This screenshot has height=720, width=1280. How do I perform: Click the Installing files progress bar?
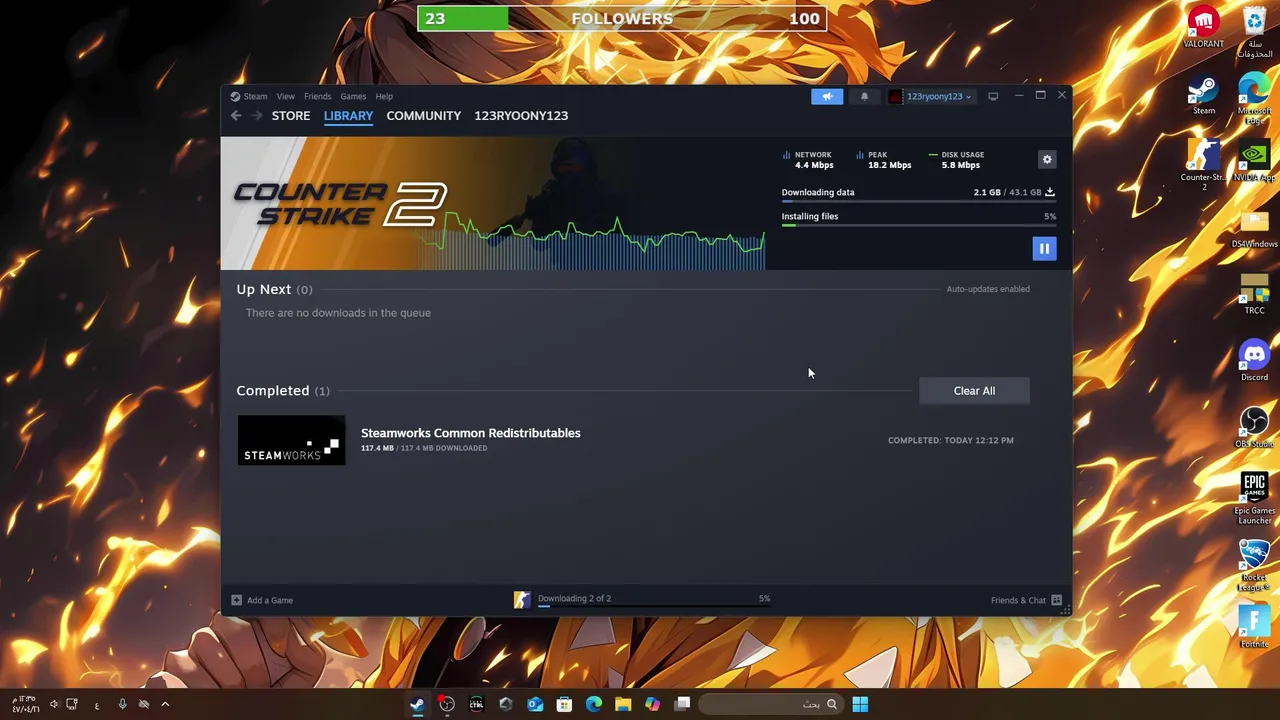pyautogui.click(x=918, y=226)
